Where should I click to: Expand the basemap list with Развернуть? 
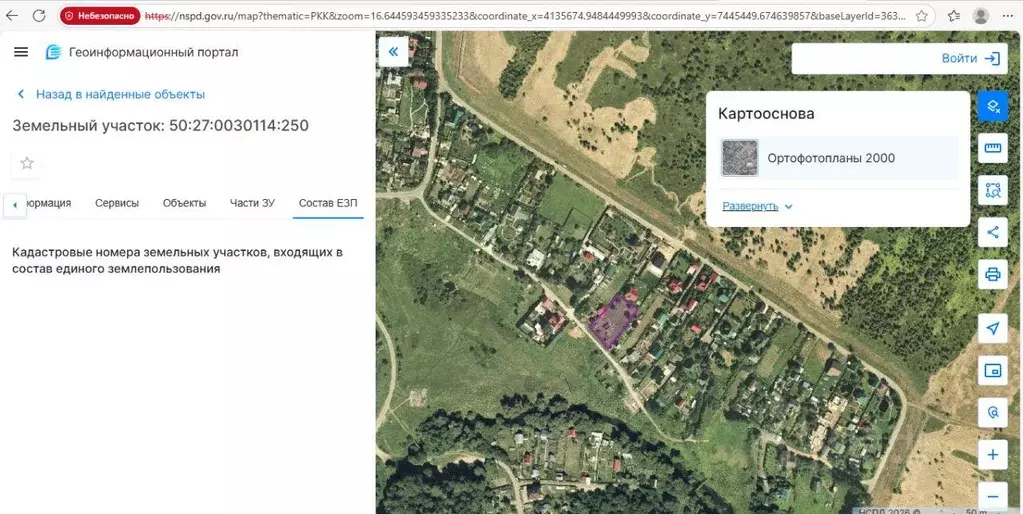(x=750, y=206)
